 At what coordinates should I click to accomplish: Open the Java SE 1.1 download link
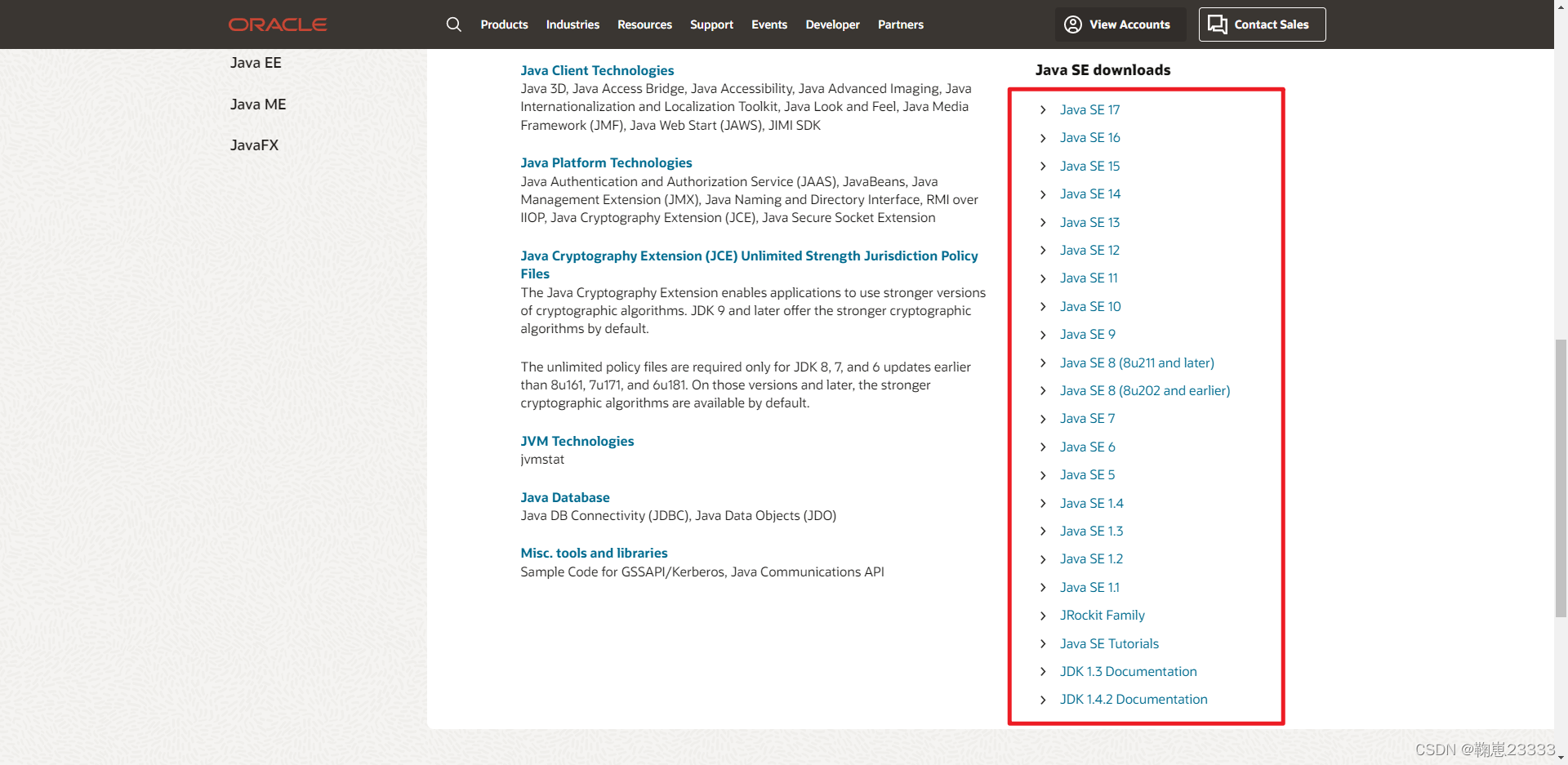pyautogui.click(x=1089, y=587)
